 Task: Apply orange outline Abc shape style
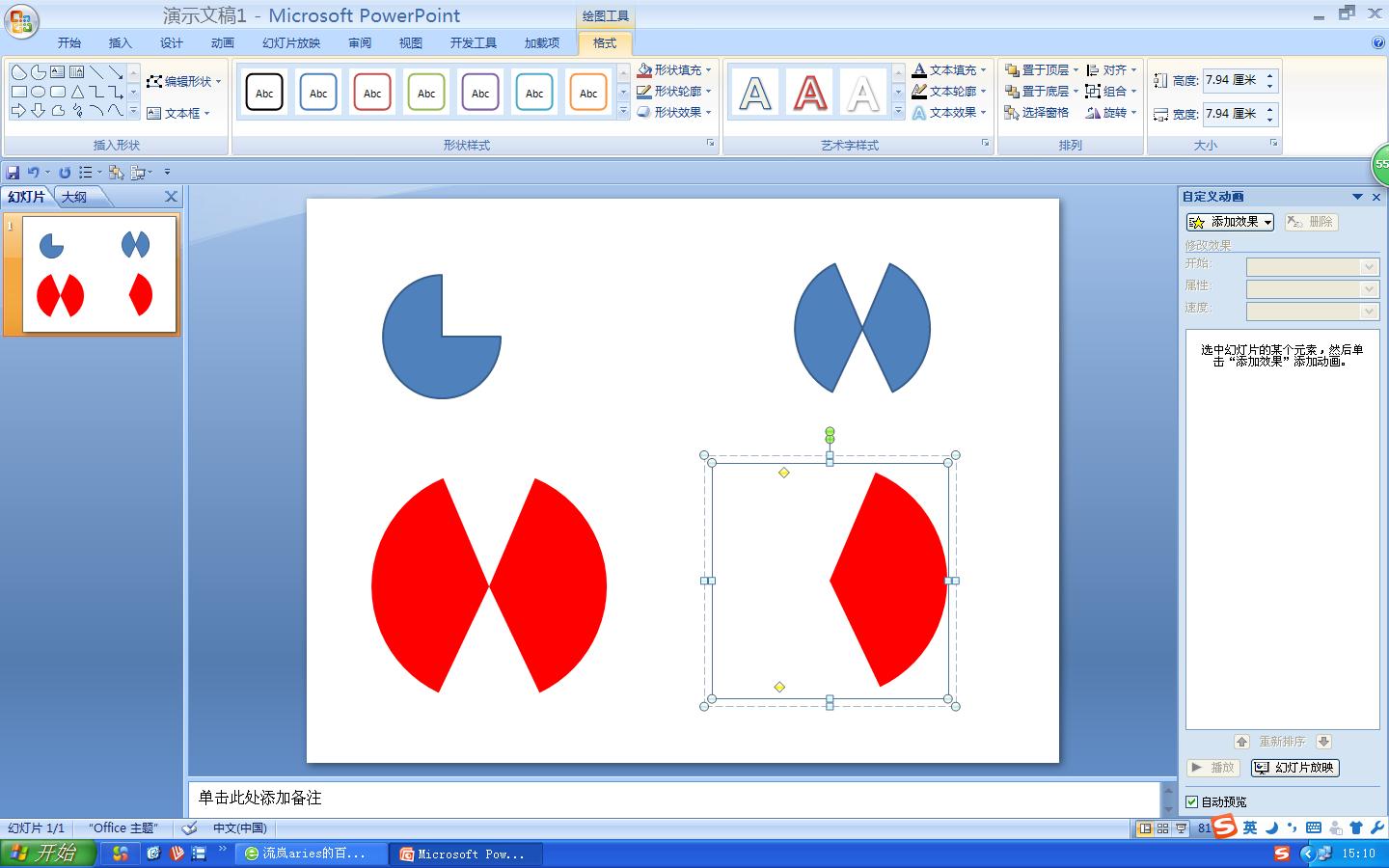tap(588, 93)
